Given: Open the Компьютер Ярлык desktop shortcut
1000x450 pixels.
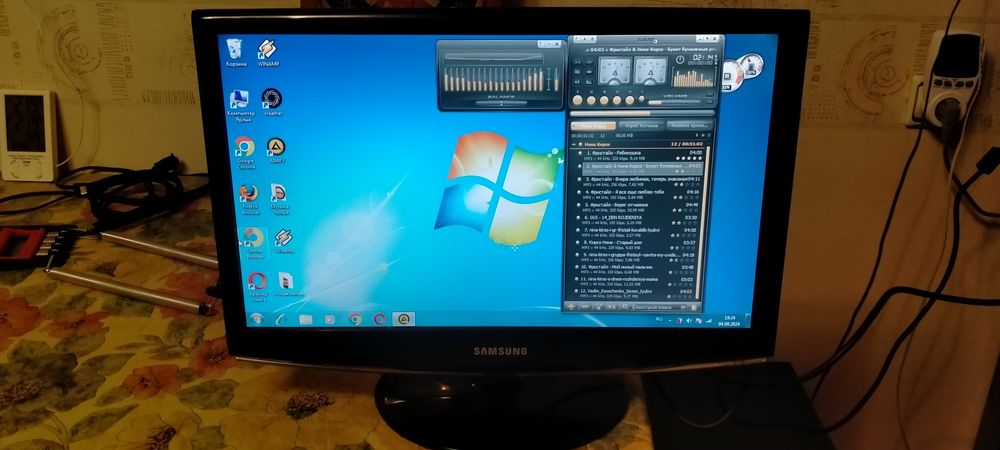Looking at the screenshot, I should (240, 105).
